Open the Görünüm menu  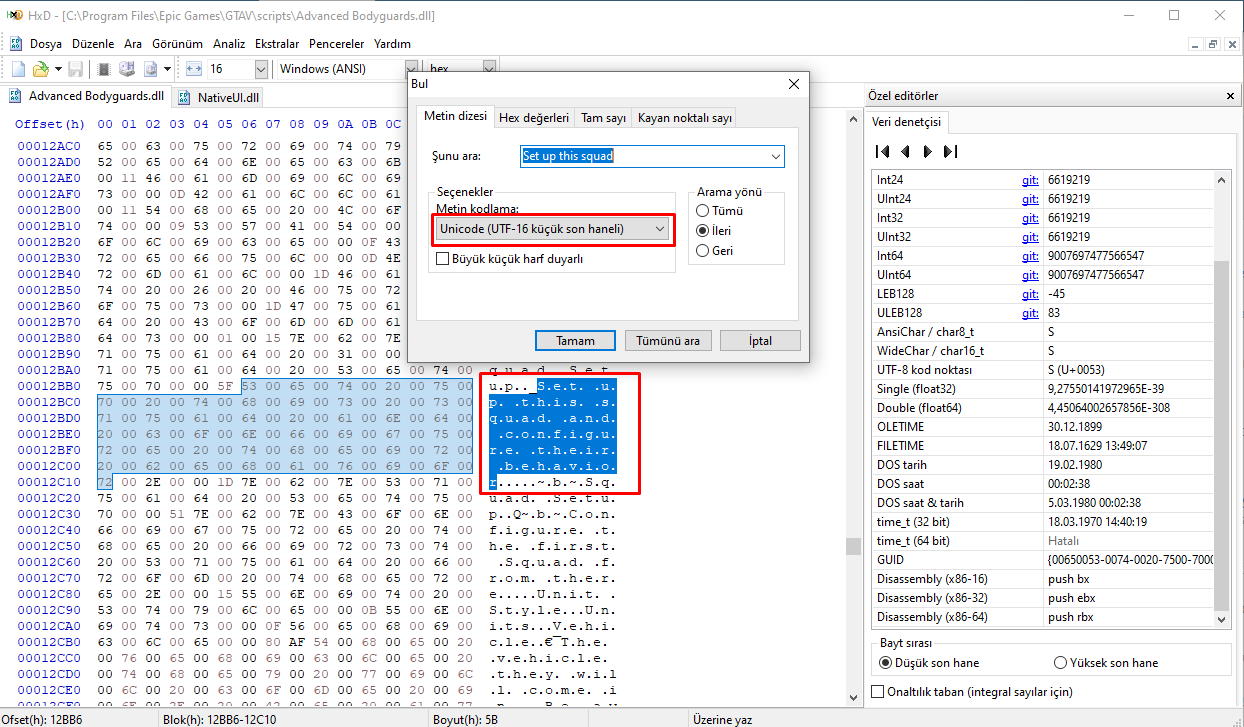coord(178,44)
